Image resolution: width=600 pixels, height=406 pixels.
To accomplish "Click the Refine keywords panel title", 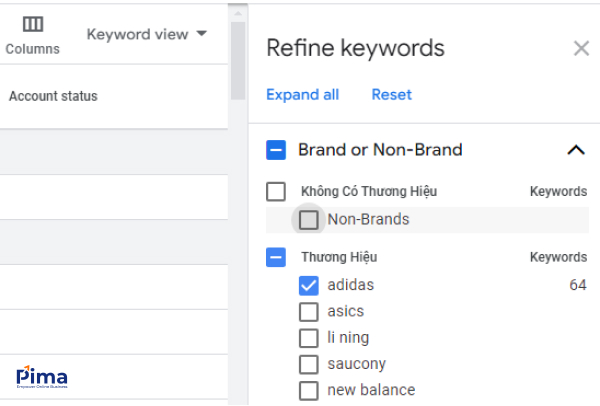I will (355, 48).
